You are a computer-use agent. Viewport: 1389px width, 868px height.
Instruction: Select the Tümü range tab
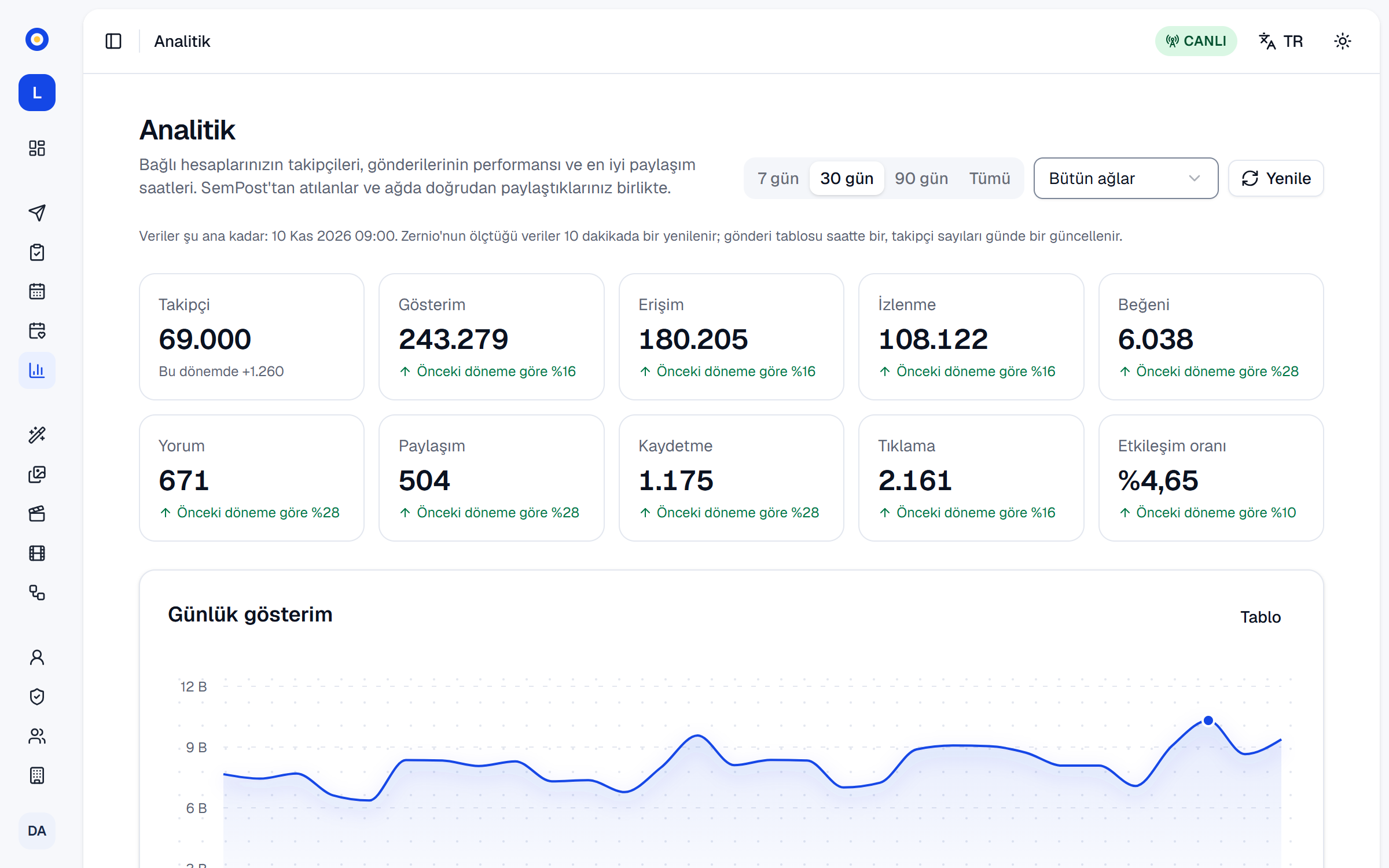pos(990,178)
